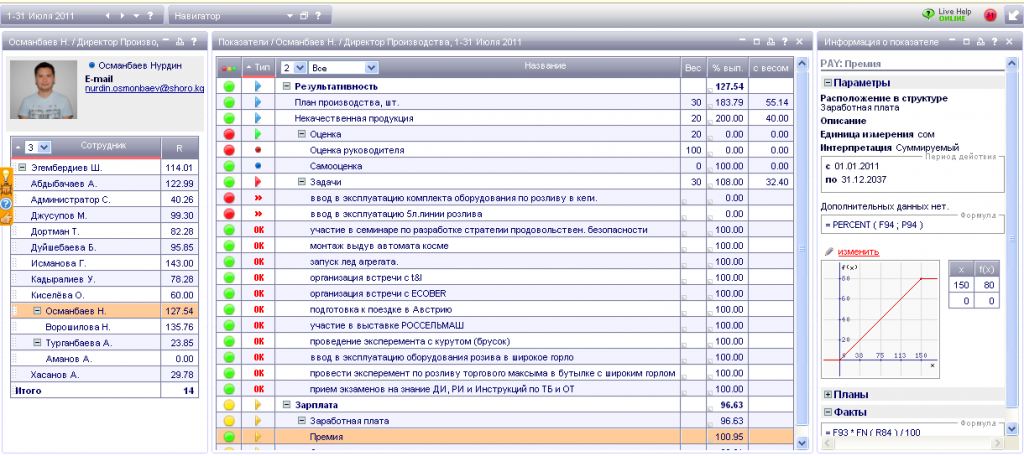Click the formula field PERCENT ( F94 ; P94 )
This screenshot has width=1024, height=456.
[912, 225]
